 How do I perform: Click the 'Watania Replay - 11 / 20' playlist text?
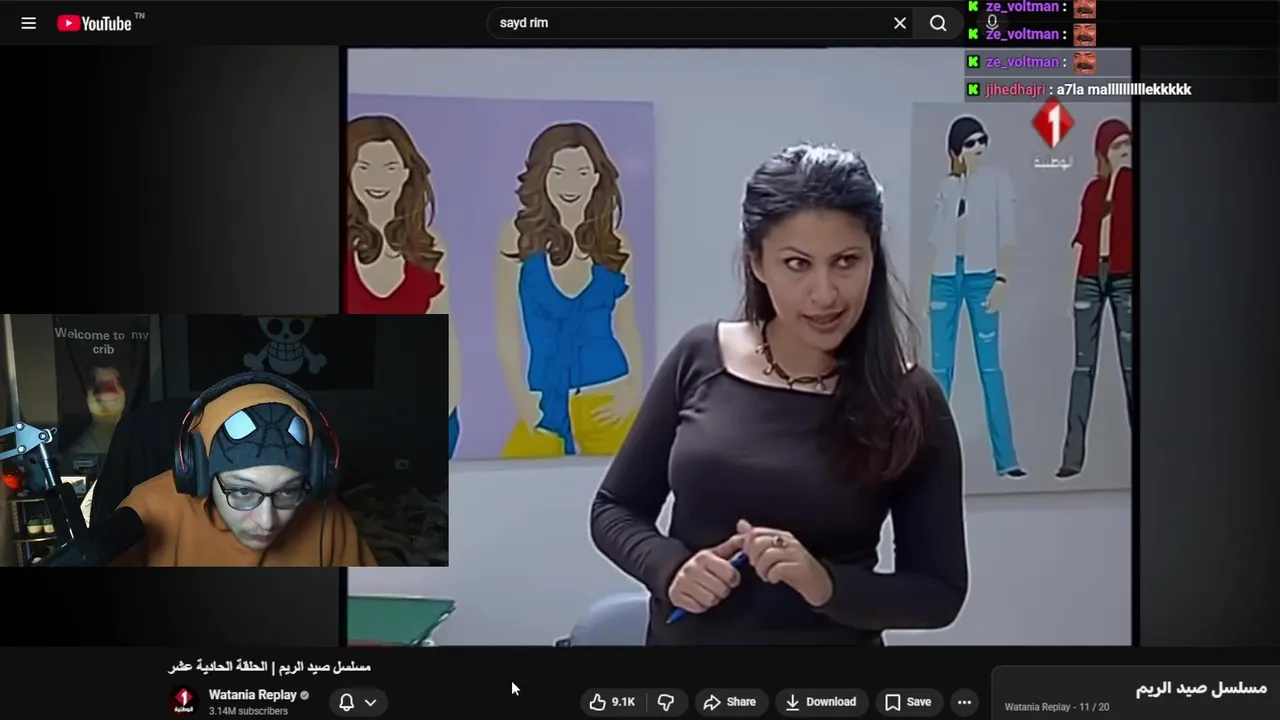coord(1057,707)
